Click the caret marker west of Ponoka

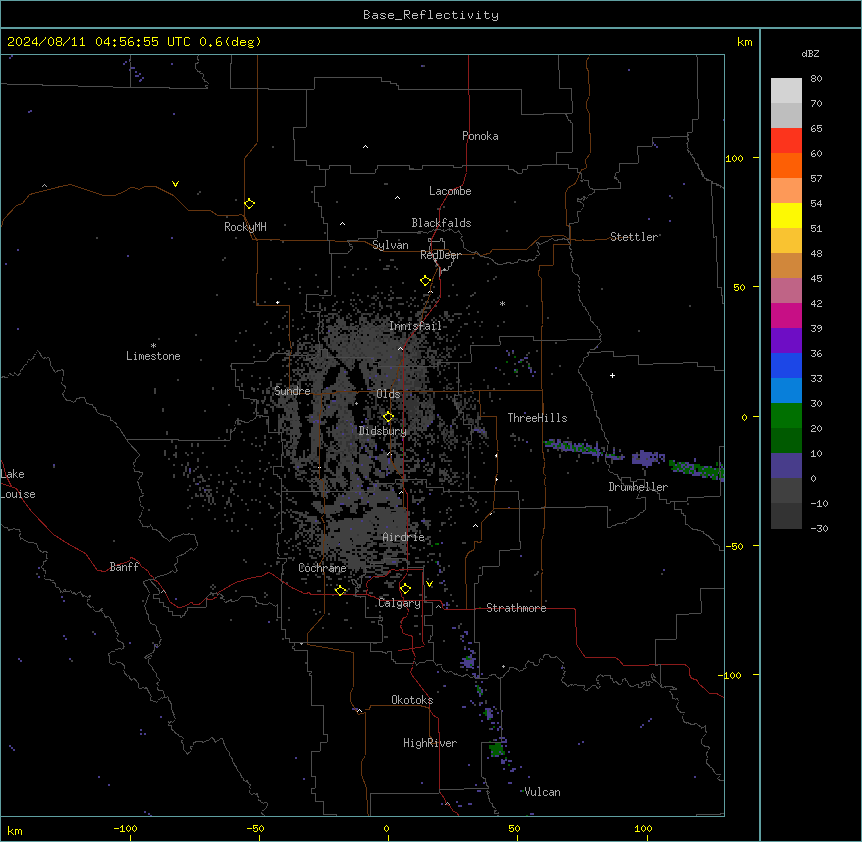(366, 147)
